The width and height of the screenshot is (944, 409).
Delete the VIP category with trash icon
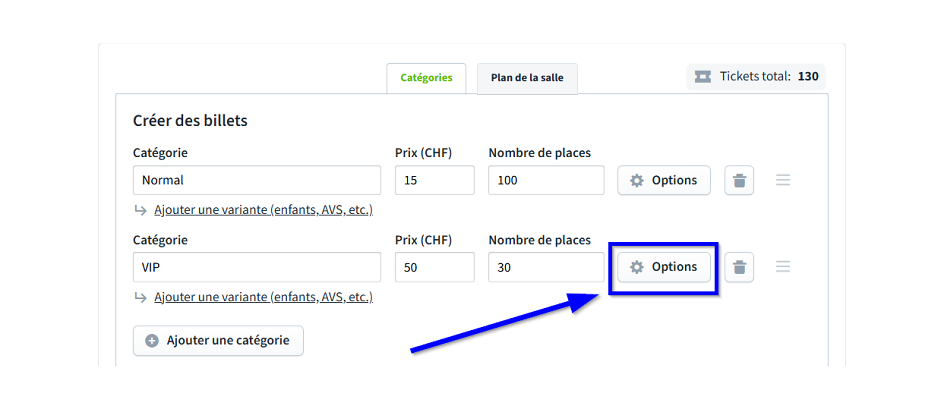[739, 267]
